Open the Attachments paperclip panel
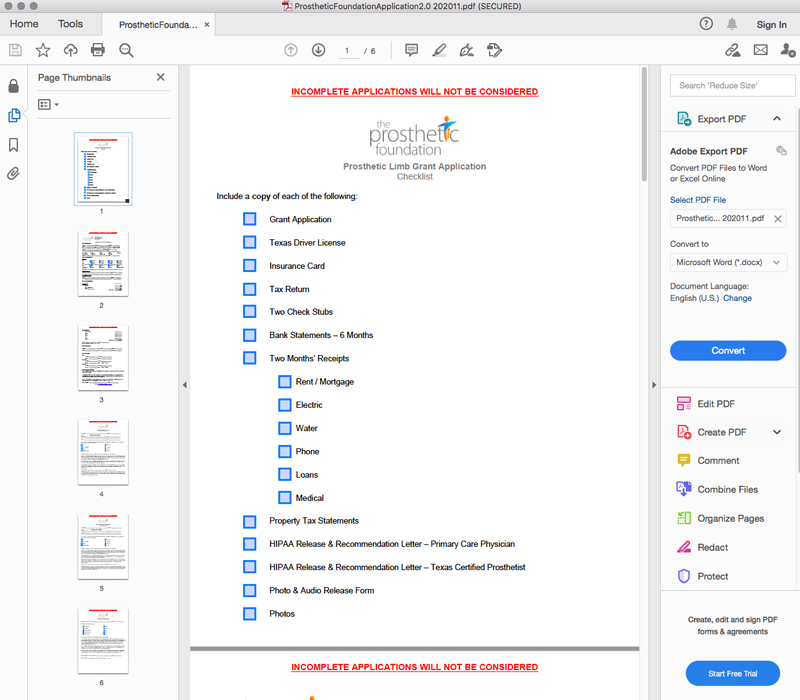 (14, 174)
